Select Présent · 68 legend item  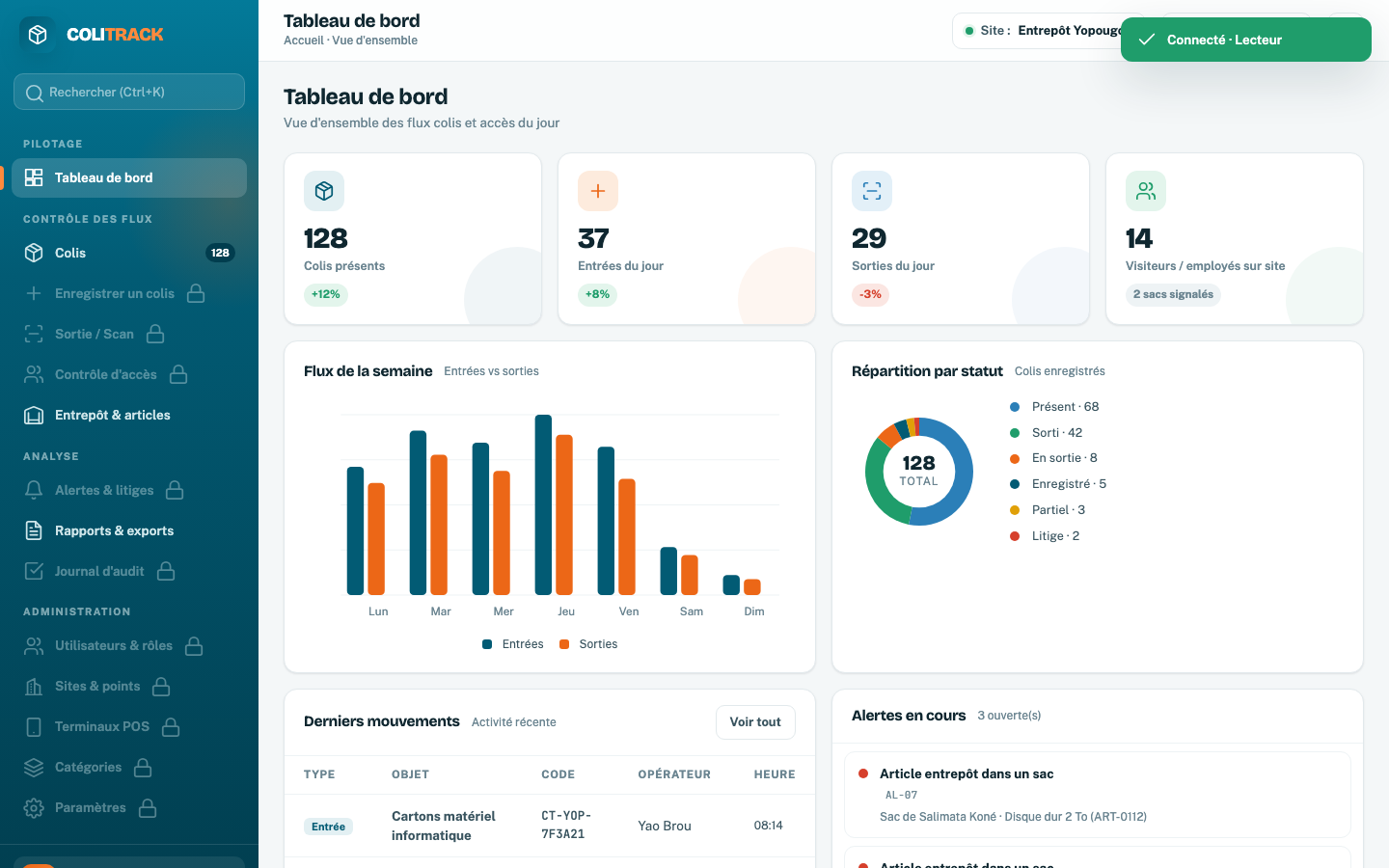pos(1054,407)
